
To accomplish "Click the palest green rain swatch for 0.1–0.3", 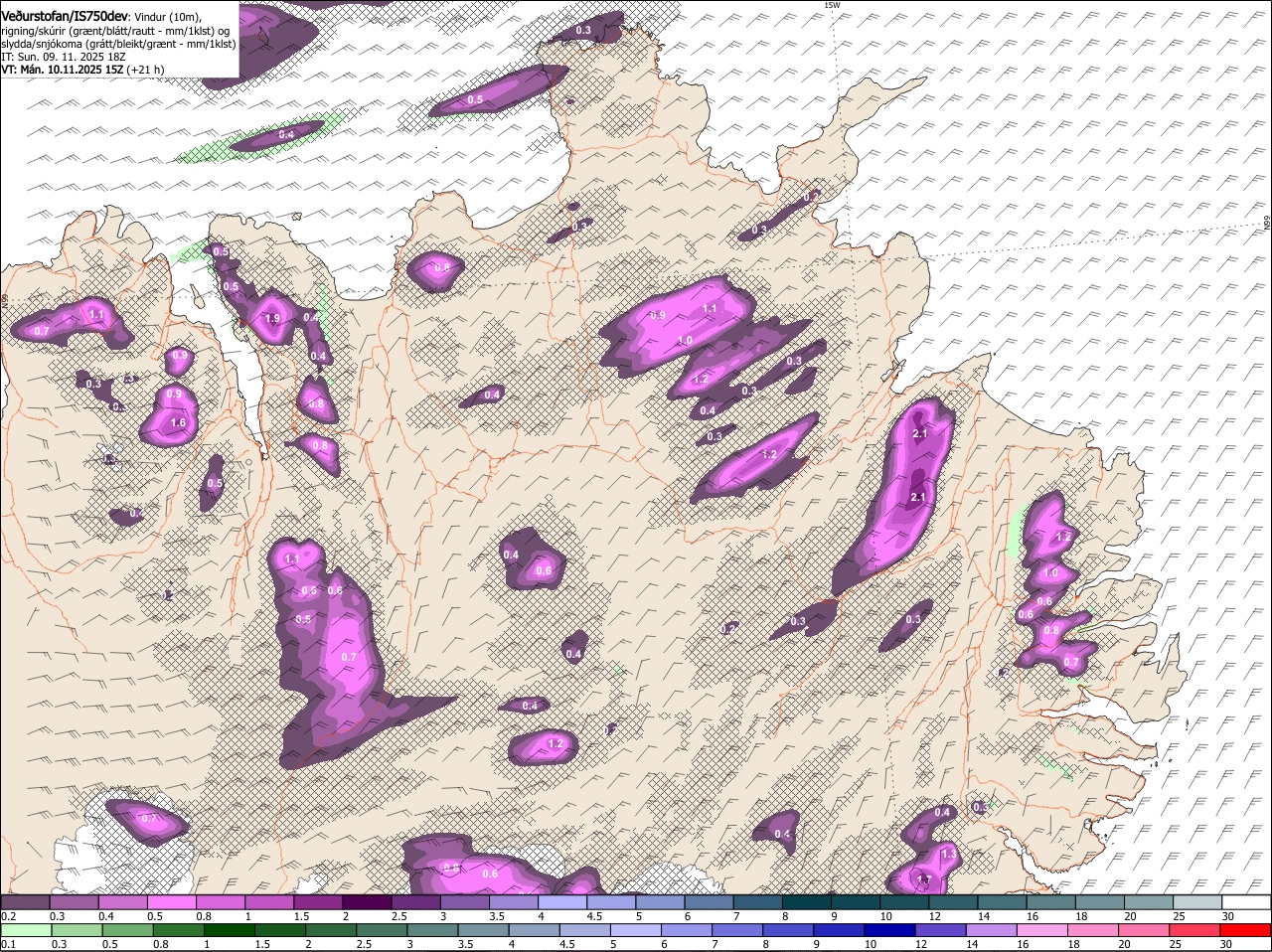I will (27, 930).
